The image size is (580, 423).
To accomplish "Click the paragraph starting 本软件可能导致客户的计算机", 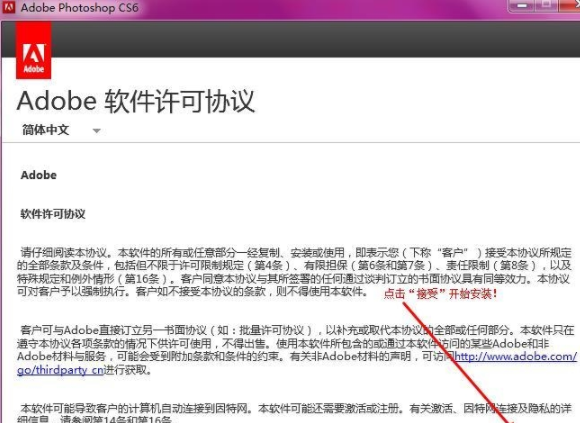I will pos(294,413).
